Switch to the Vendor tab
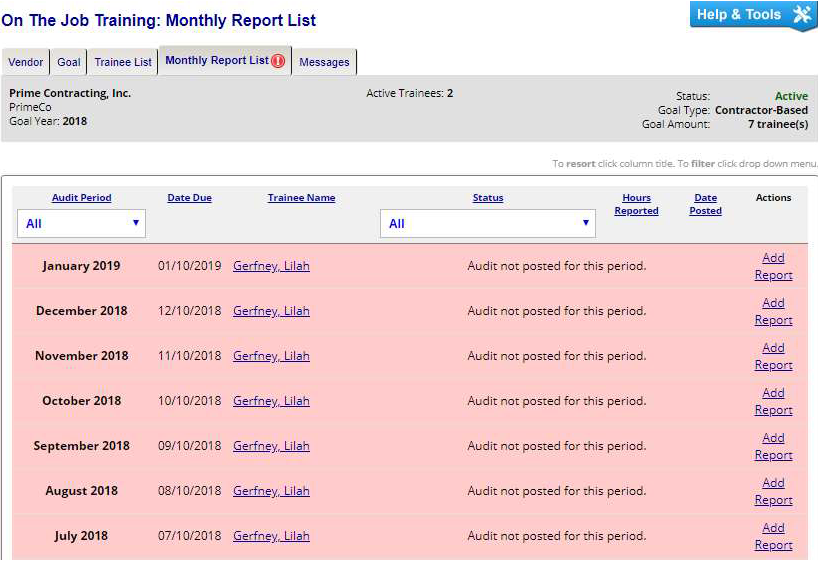Viewport: 818px width, 562px height. 26,62
